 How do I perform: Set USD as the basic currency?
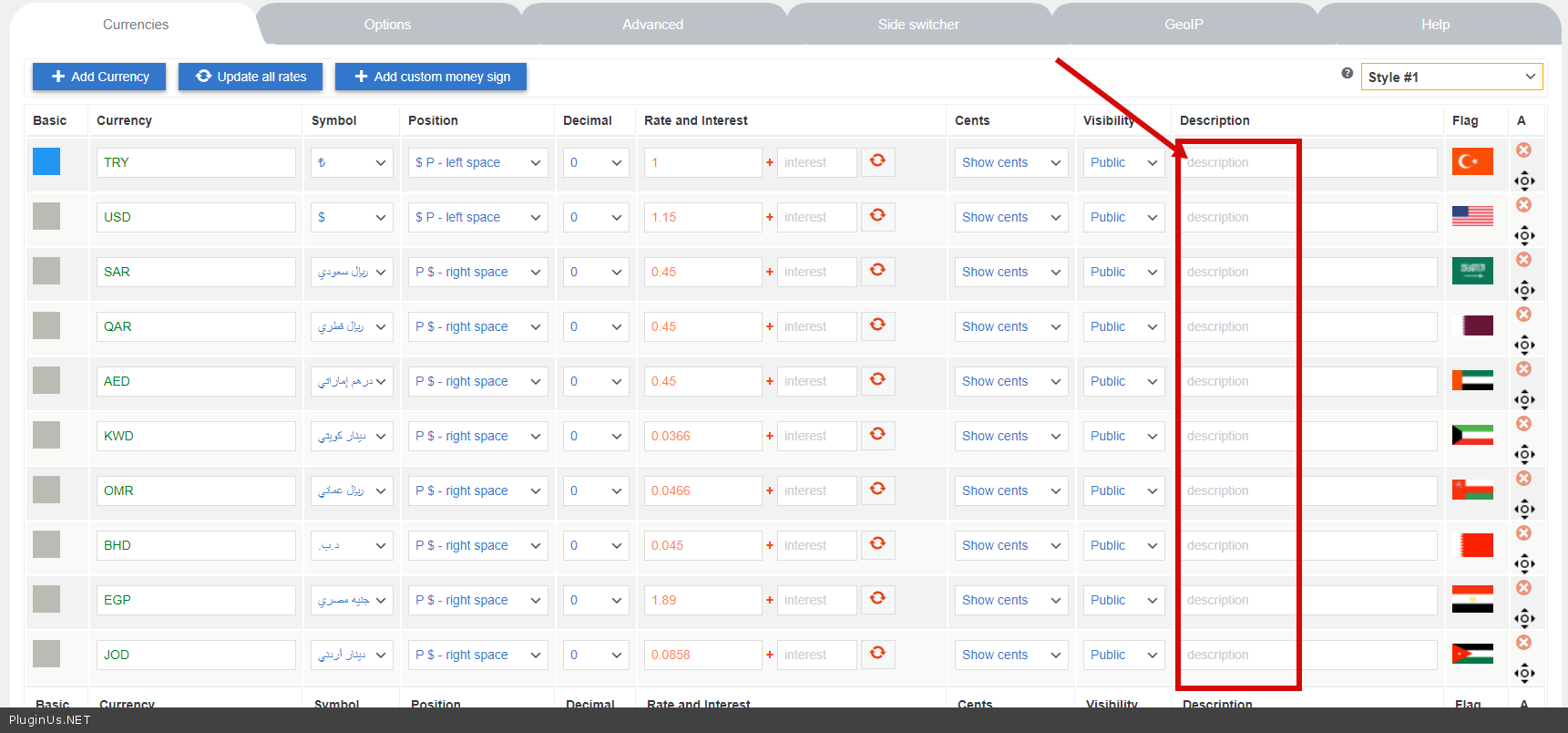[46, 216]
